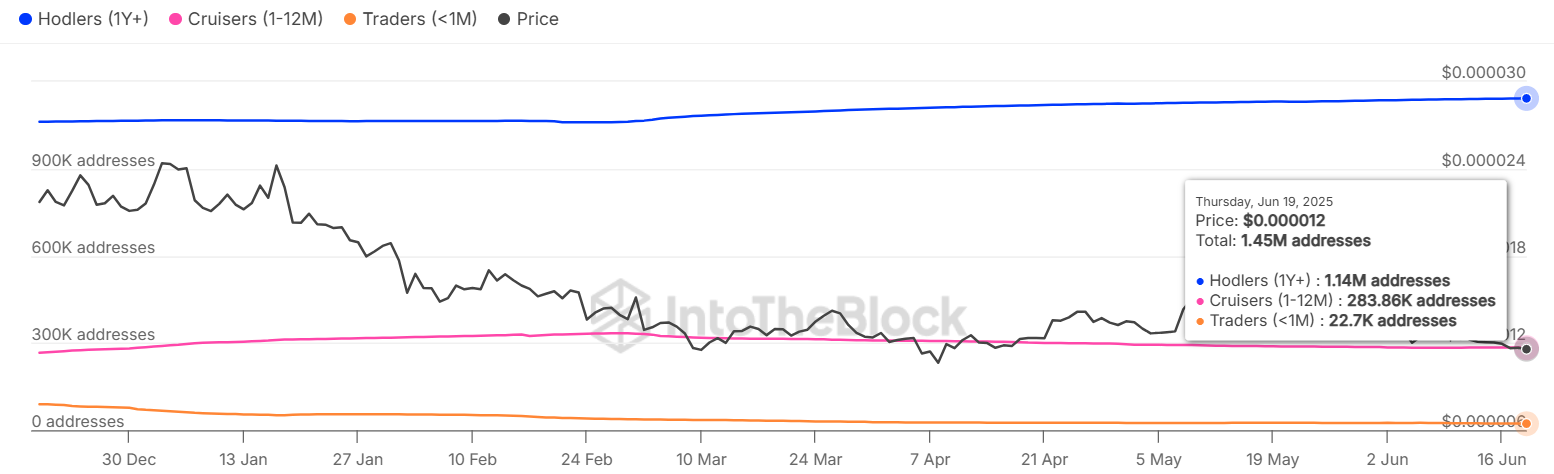Viewport: 1554px width, 474px height.
Task: Click the orange Traders legend dot
Action: click(x=350, y=19)
